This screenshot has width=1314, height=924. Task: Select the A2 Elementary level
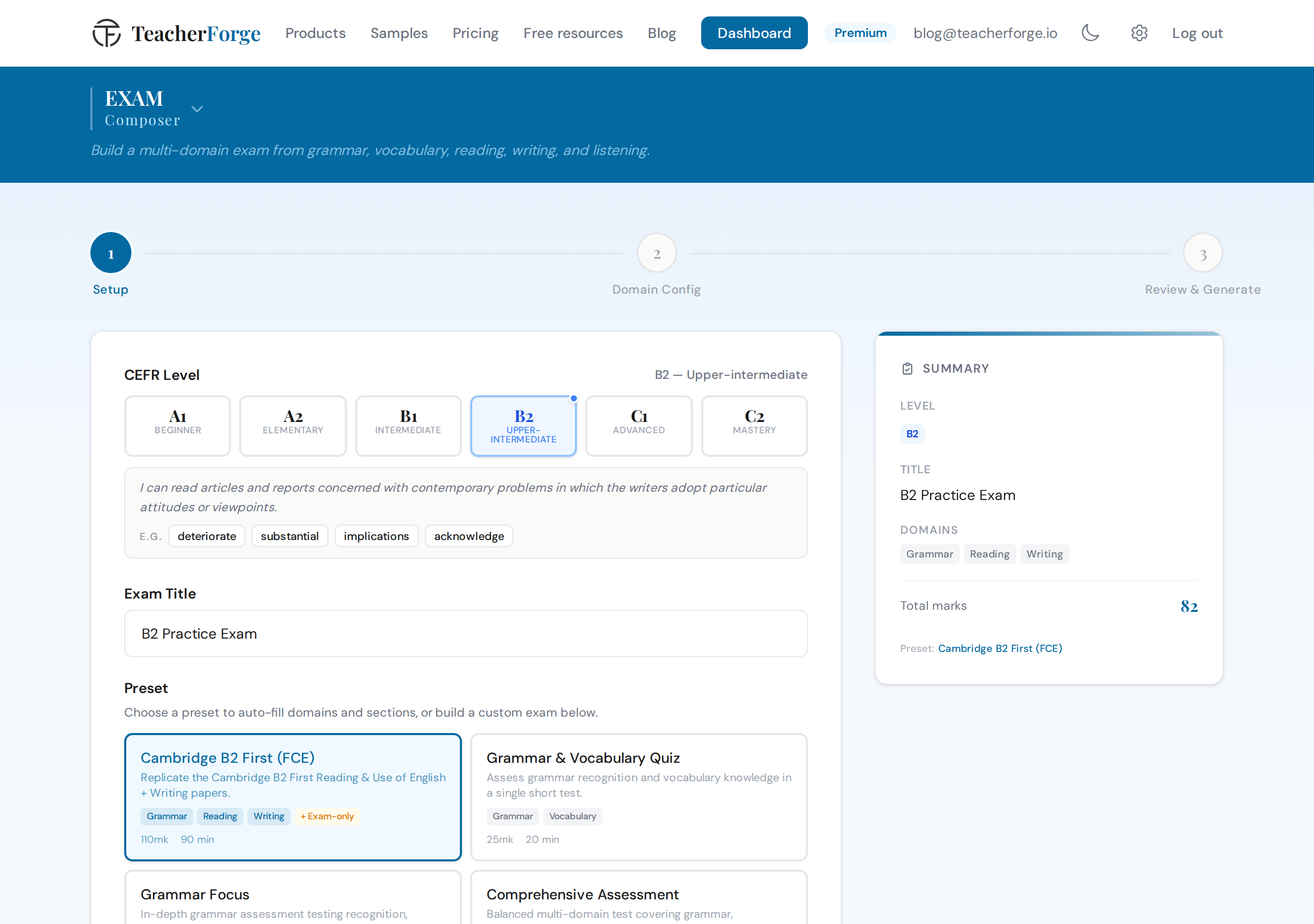pyautogui.click(x=293, y=426)
